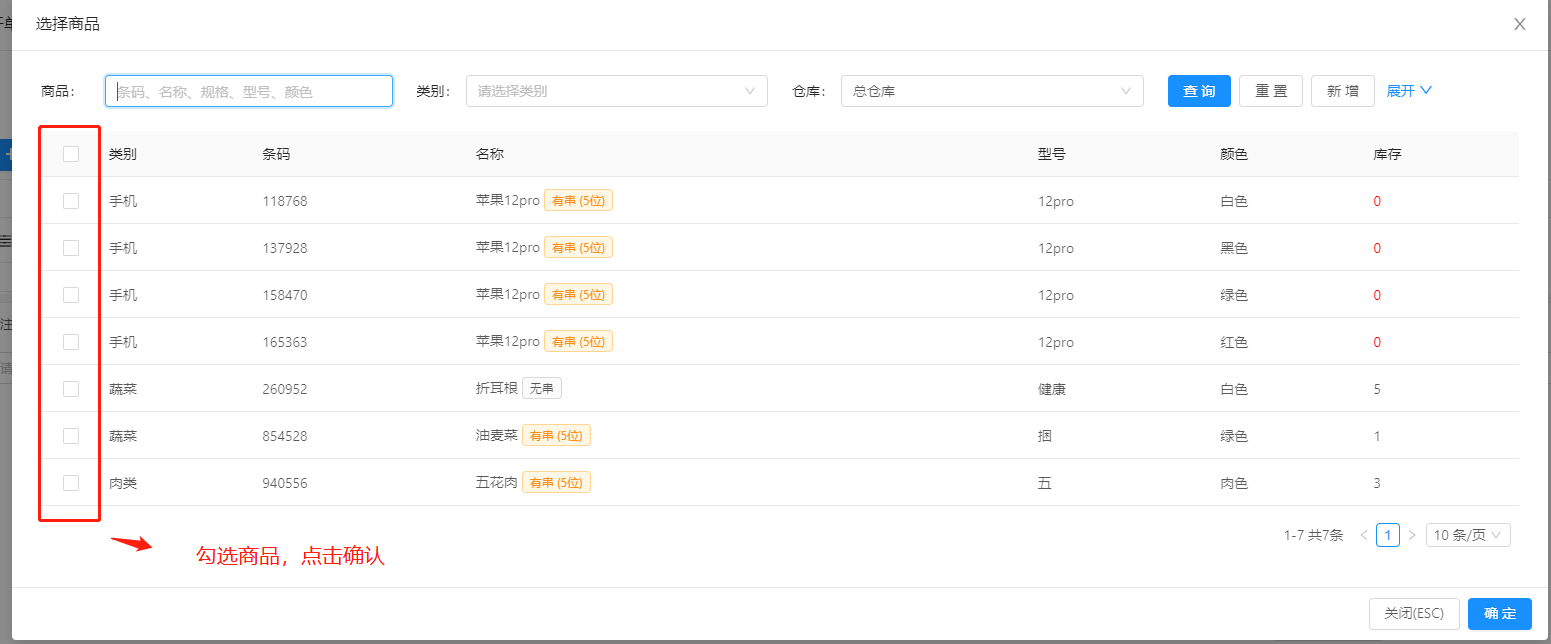Click the 新增 add button

click(x=1343, y=91)
